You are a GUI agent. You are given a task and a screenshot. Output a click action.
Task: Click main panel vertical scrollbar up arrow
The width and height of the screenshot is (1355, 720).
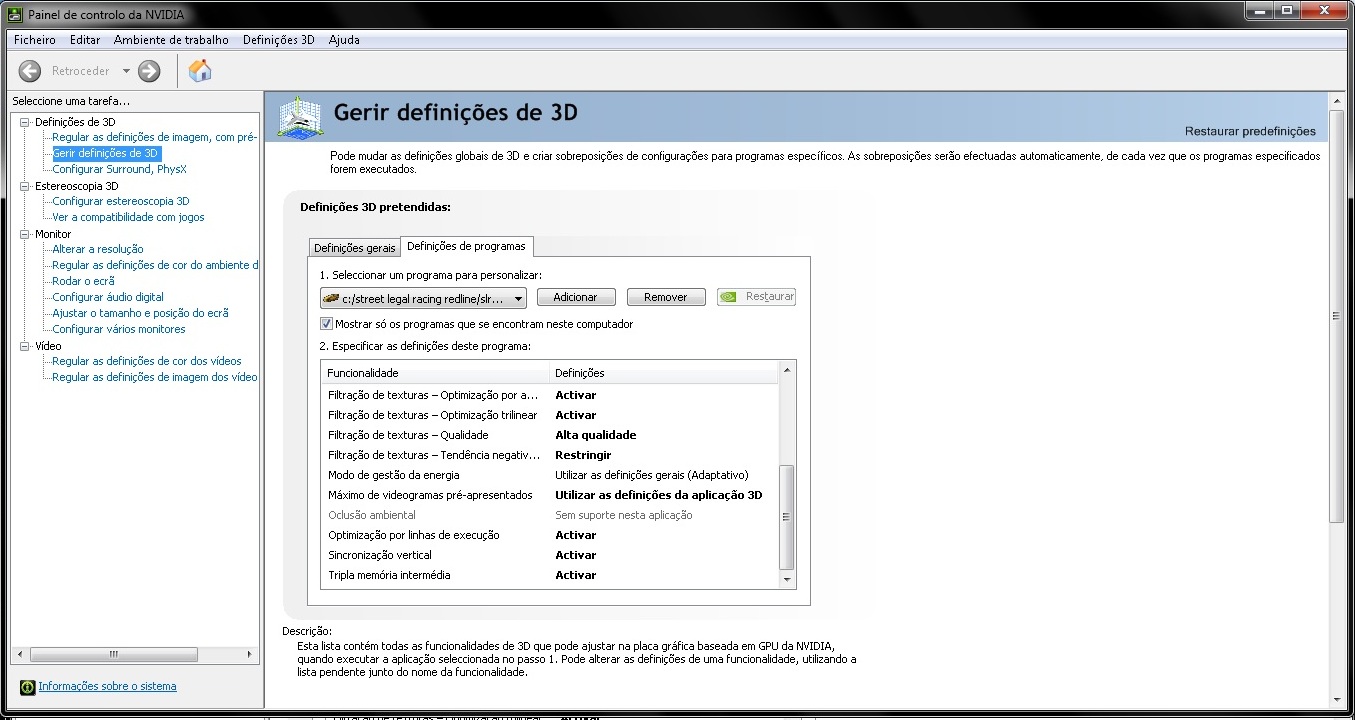[x=1336, y=101]
